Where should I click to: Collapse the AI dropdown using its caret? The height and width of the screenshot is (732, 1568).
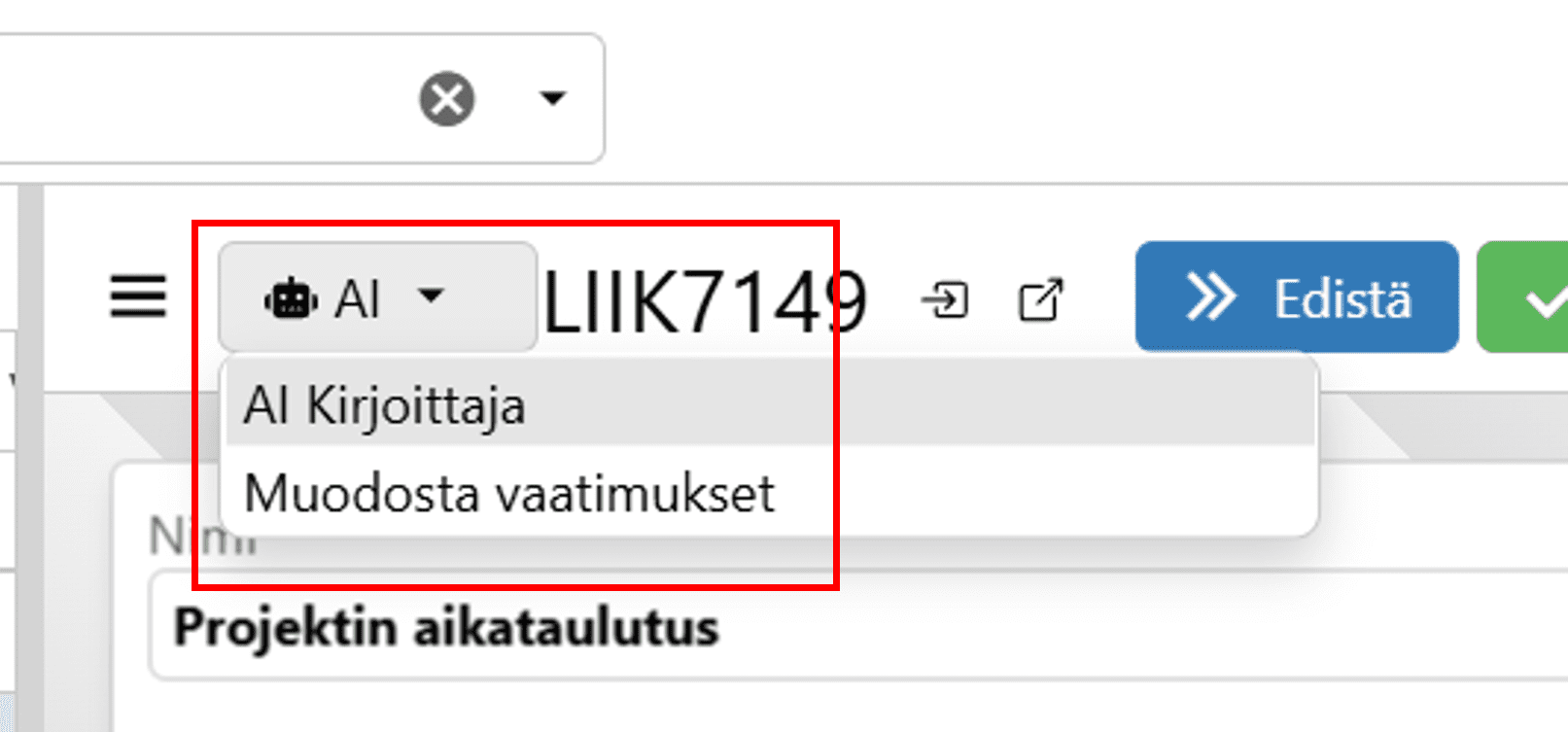pos(431,295)
